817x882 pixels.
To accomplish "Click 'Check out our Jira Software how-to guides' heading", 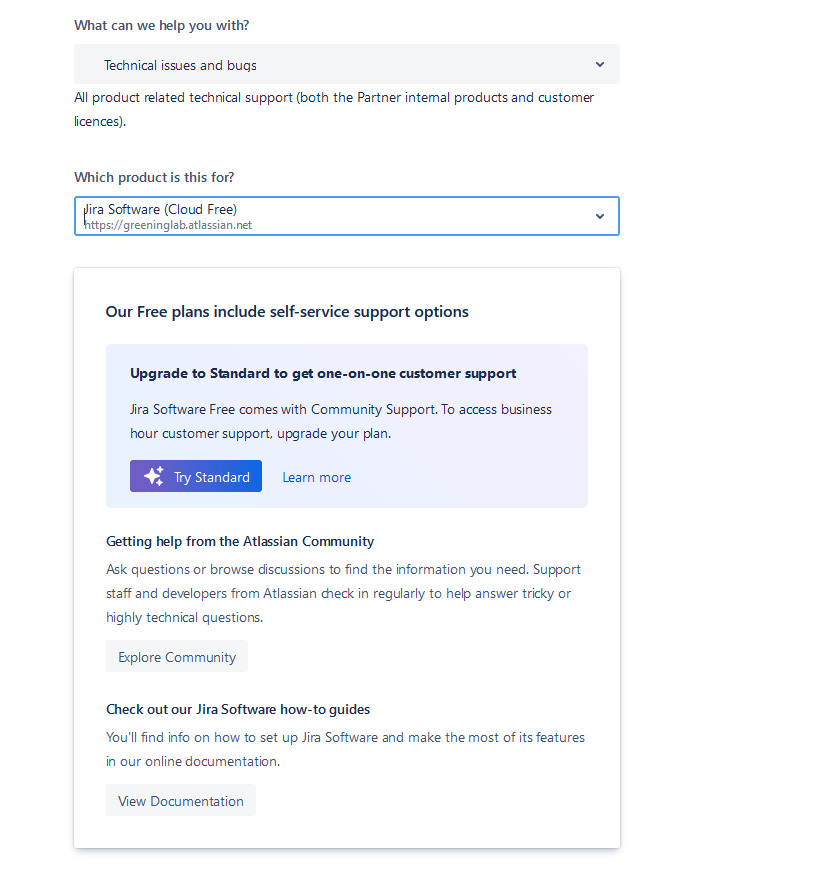I will tap(238, 710).
